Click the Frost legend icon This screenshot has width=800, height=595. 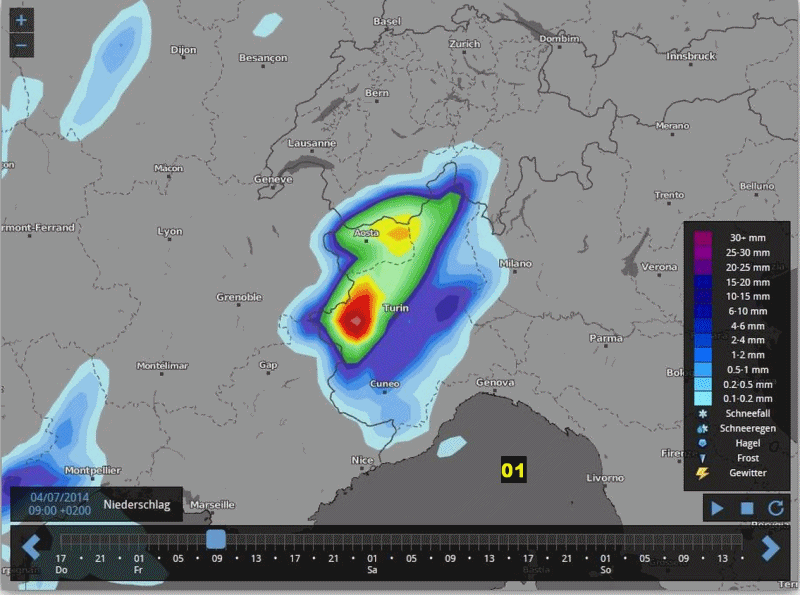(703, 458)
